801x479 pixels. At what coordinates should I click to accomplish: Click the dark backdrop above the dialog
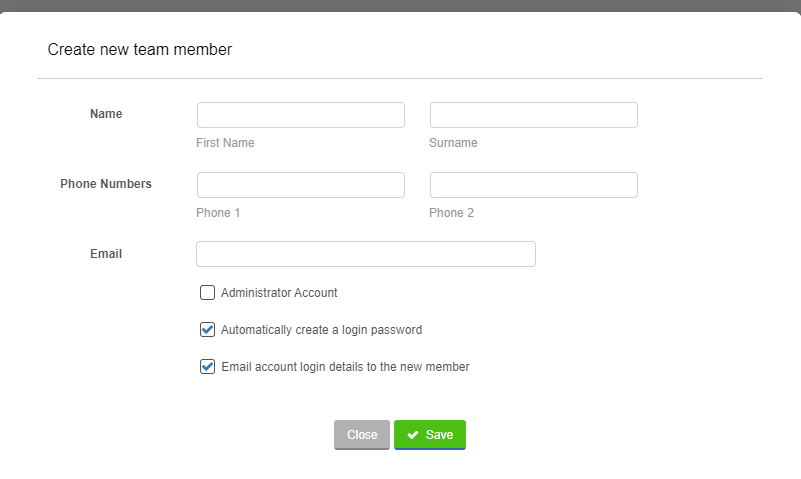[x=400, y=5]
